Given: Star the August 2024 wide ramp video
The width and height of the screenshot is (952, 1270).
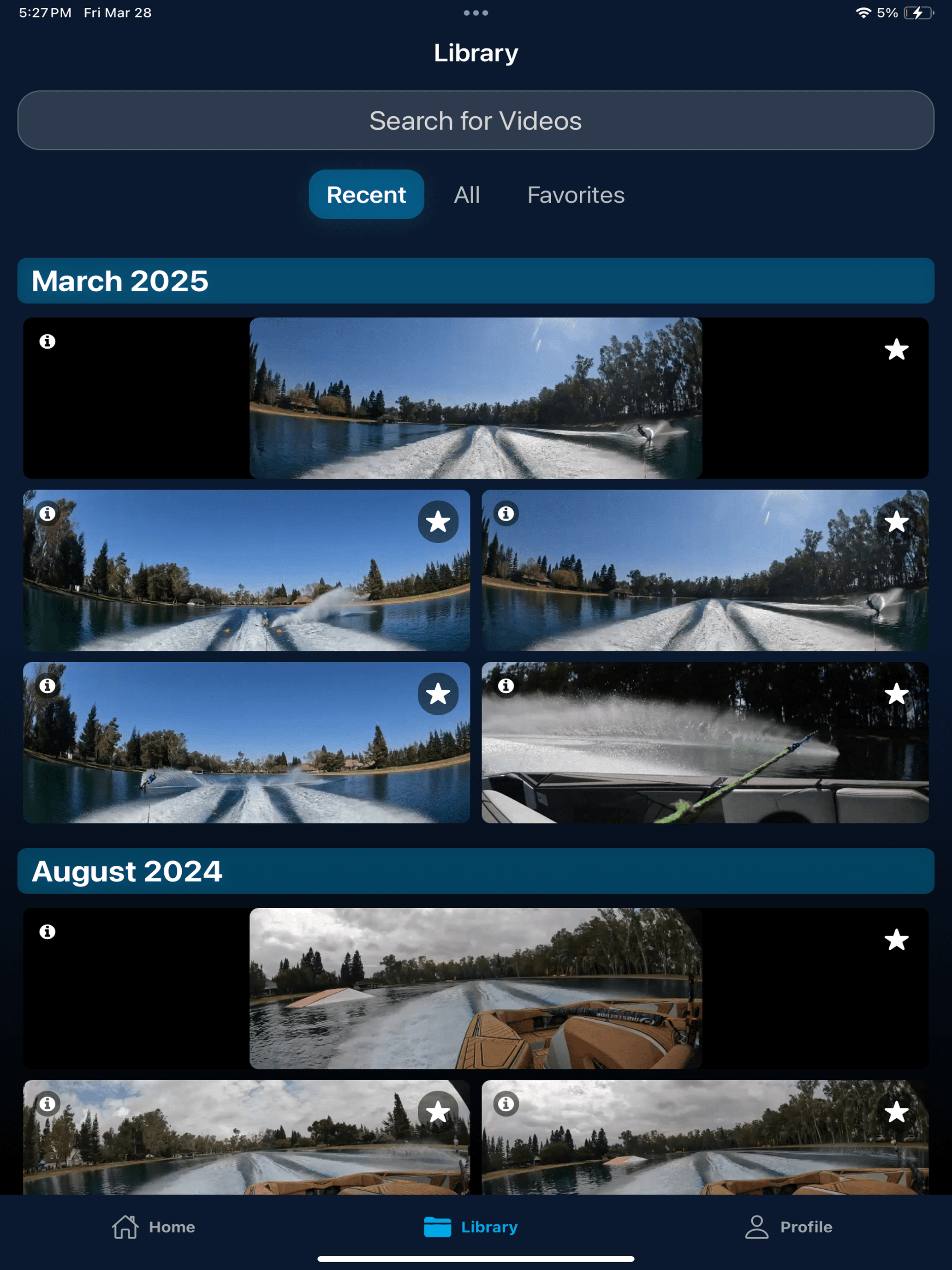Looking at the screenshot, I should (x=896, y=940).
